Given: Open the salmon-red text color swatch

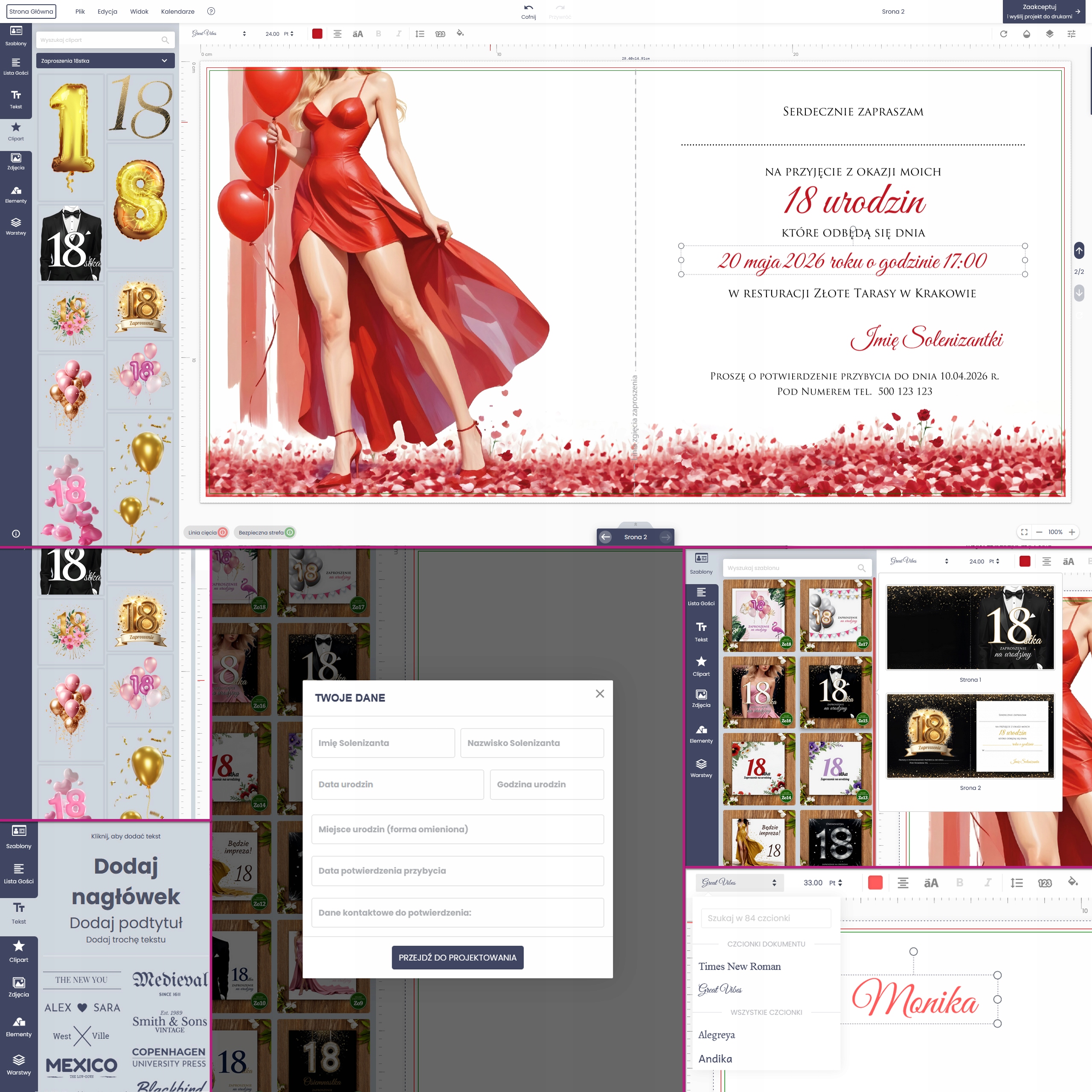Looking at the screenshot, I should (875, 882).
